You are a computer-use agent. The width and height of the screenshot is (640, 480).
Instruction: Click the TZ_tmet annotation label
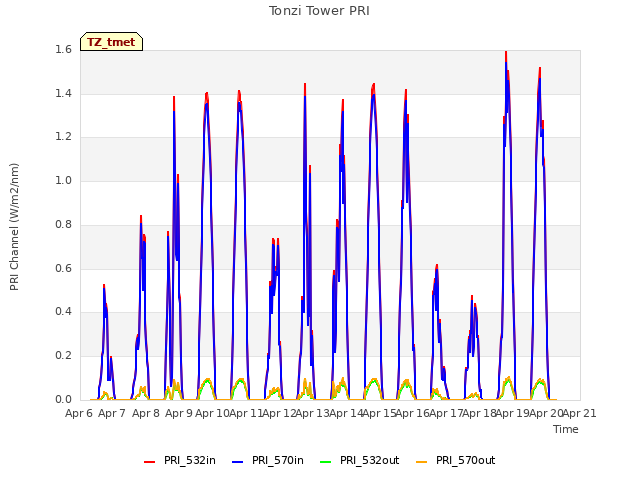pyautogui.click(x=111, y=42)
